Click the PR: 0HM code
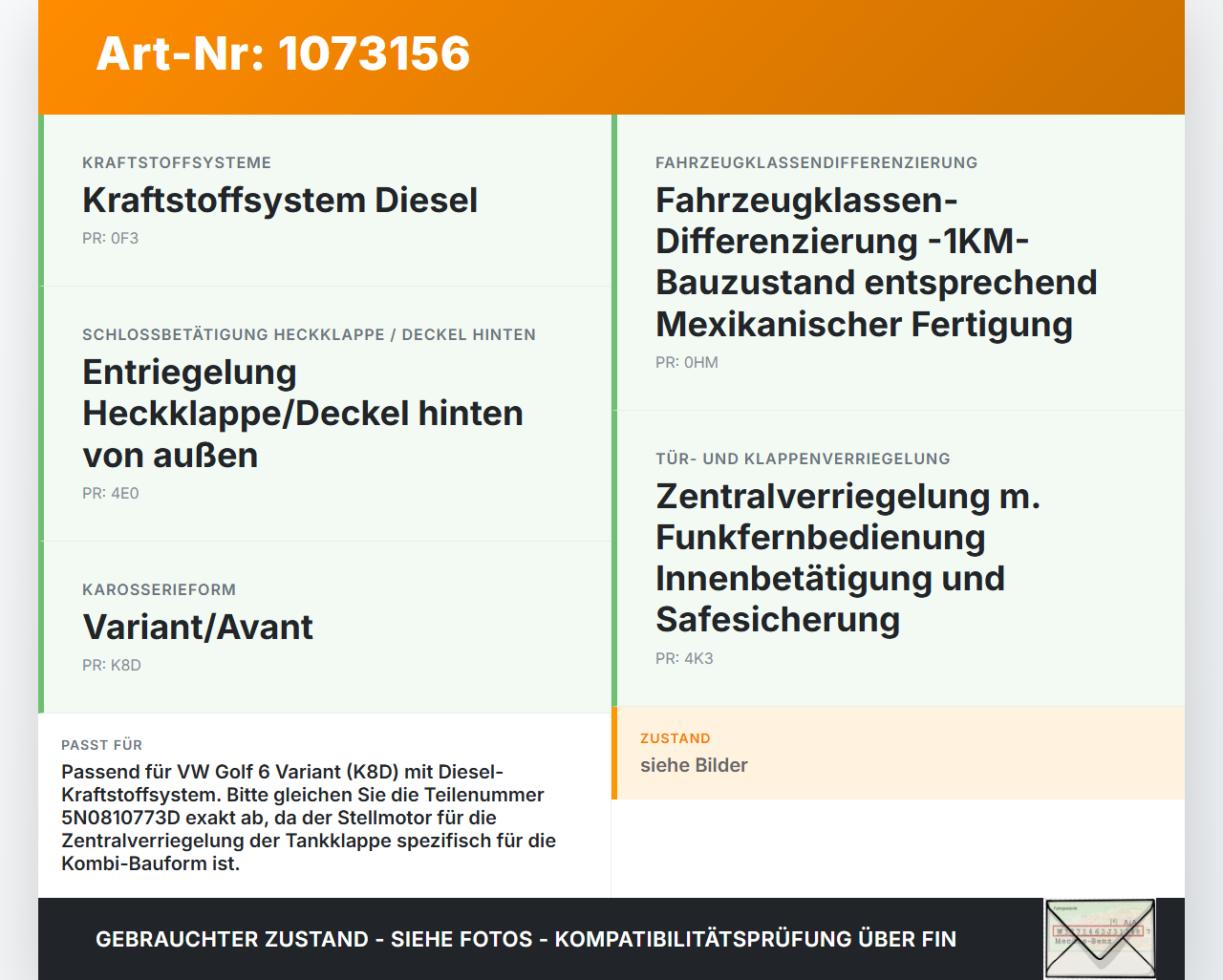This screenshot has width=1223, height=980. point(687,362)
